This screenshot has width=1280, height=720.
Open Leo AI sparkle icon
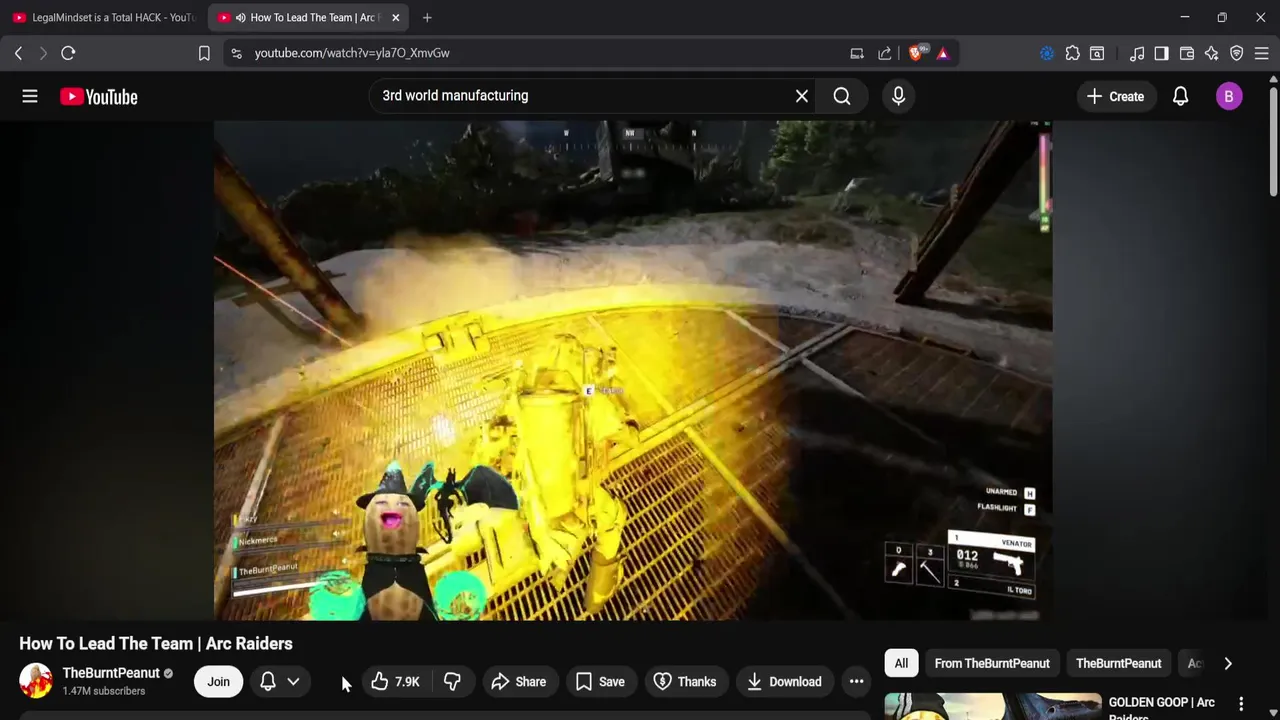click(1212, 53)
